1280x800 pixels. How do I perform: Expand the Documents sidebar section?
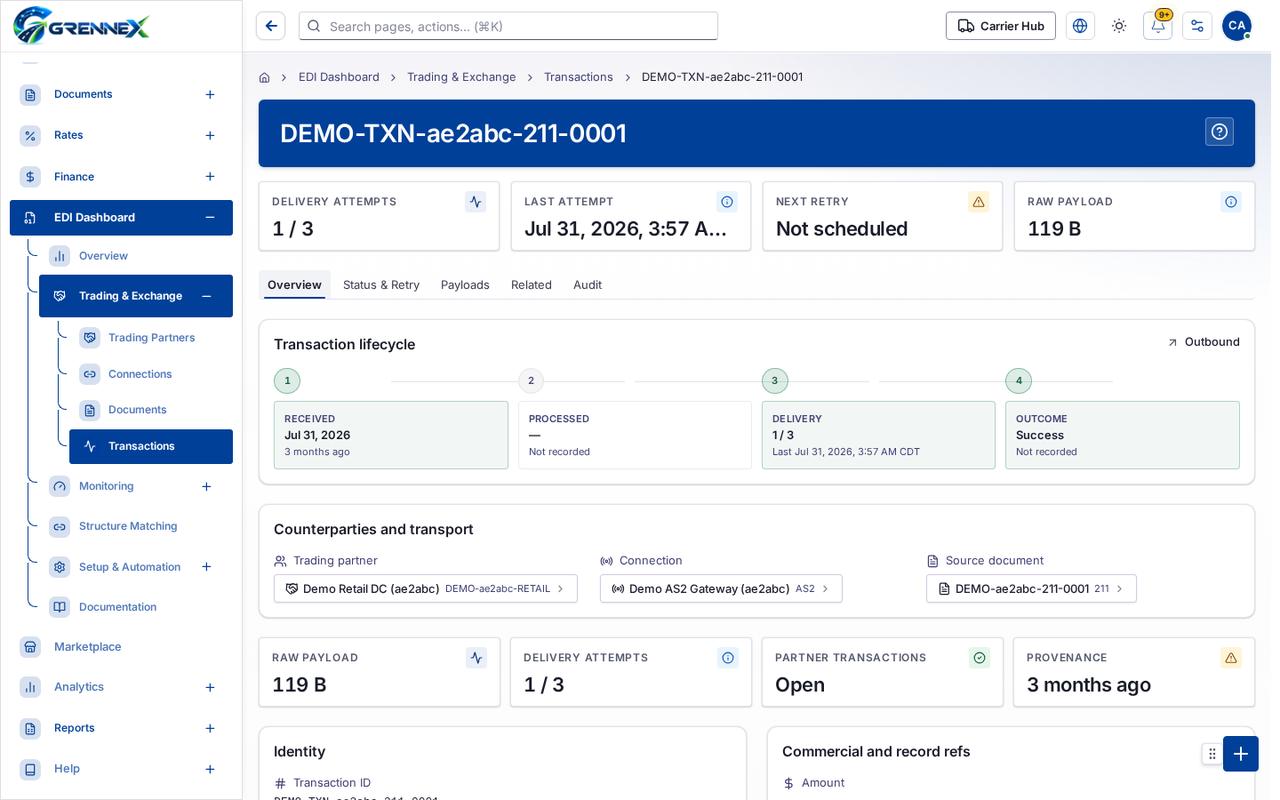210,95
